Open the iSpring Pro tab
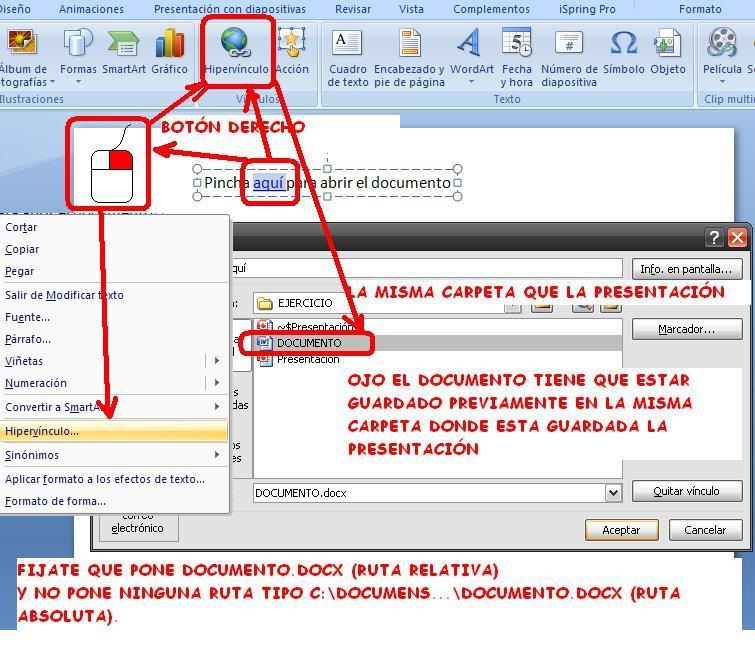 (587, 9)
